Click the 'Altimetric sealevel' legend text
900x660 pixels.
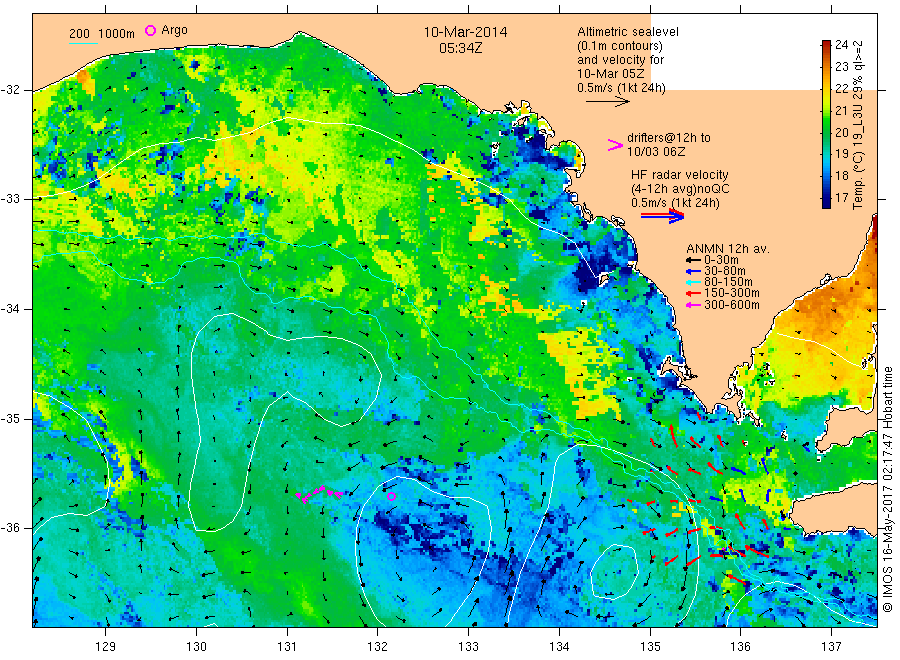coord(628,32)
